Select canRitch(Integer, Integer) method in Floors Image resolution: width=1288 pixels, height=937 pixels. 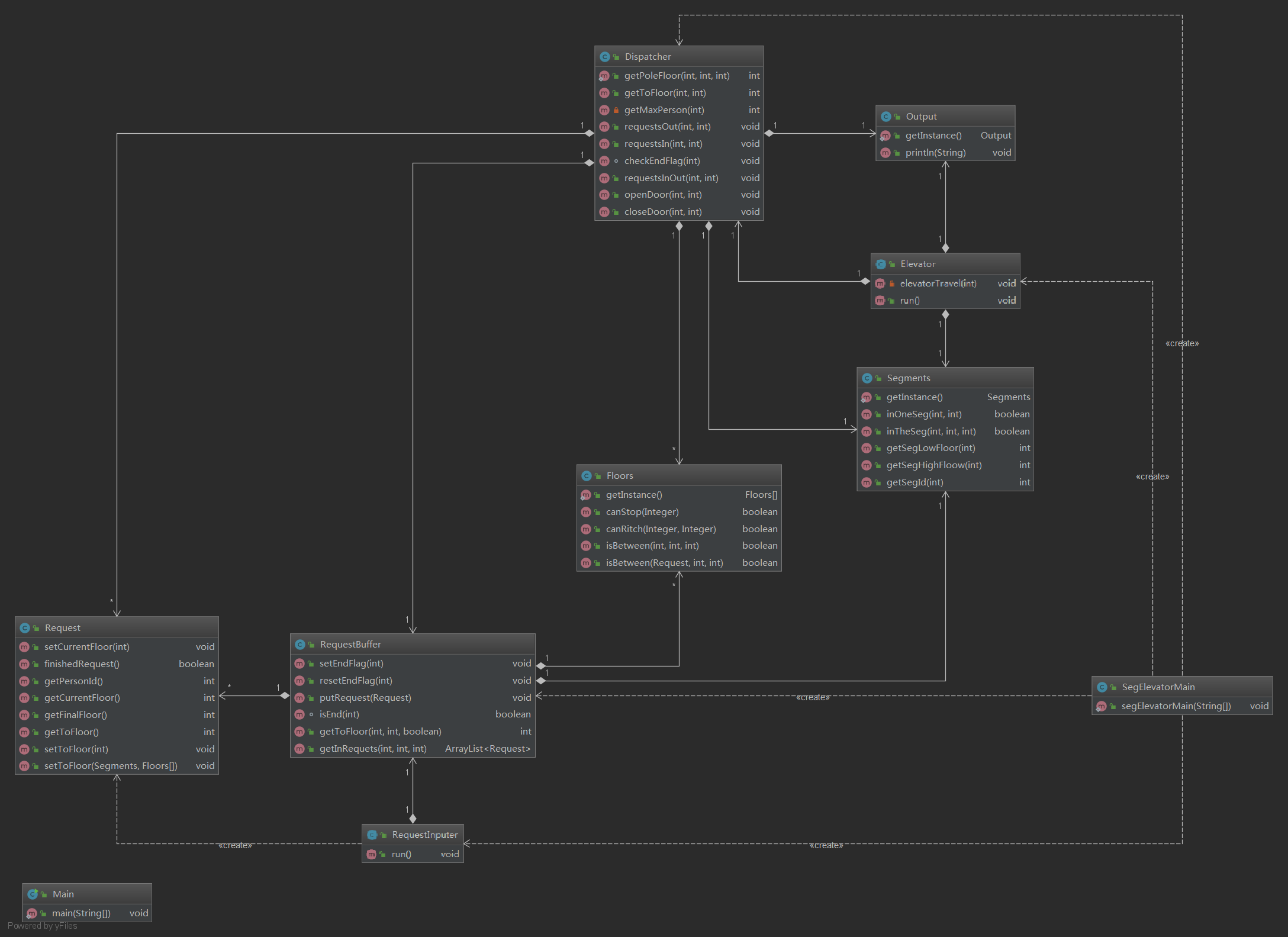pos(661,529)
